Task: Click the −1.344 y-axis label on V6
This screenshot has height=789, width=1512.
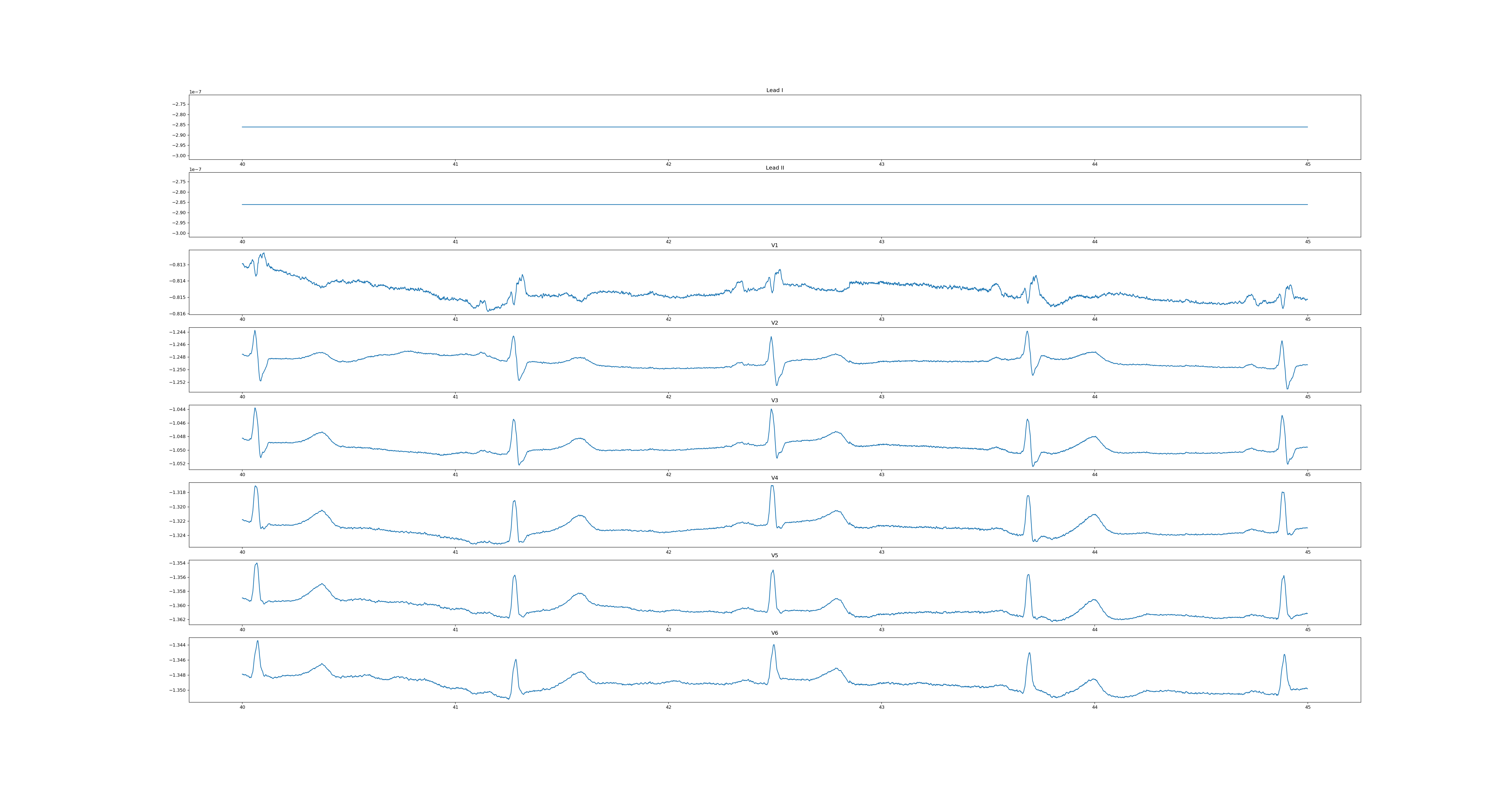Action: click(x=177, y=645)
